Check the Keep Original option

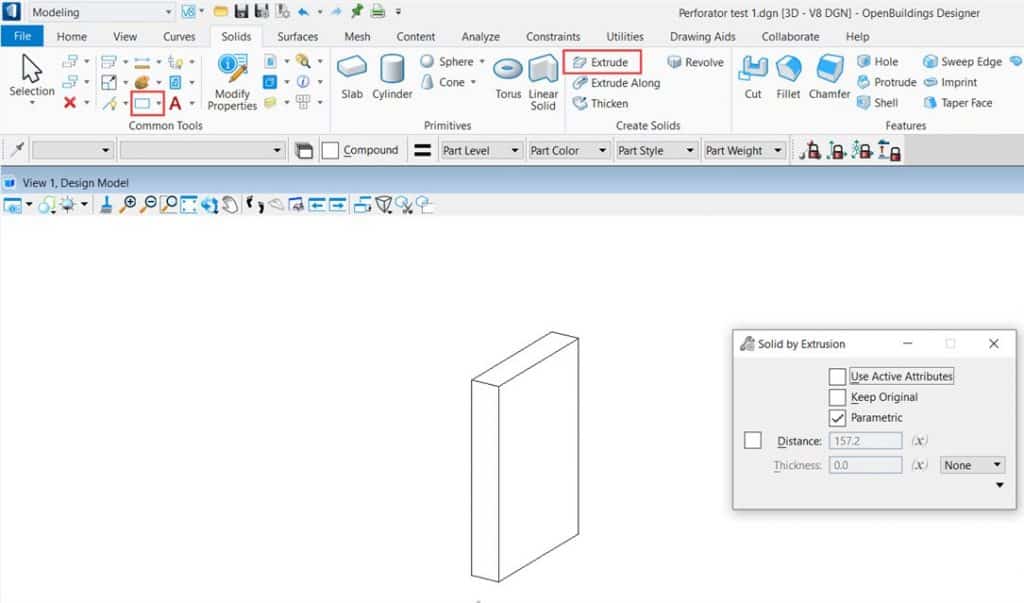(x=838, y=397)
